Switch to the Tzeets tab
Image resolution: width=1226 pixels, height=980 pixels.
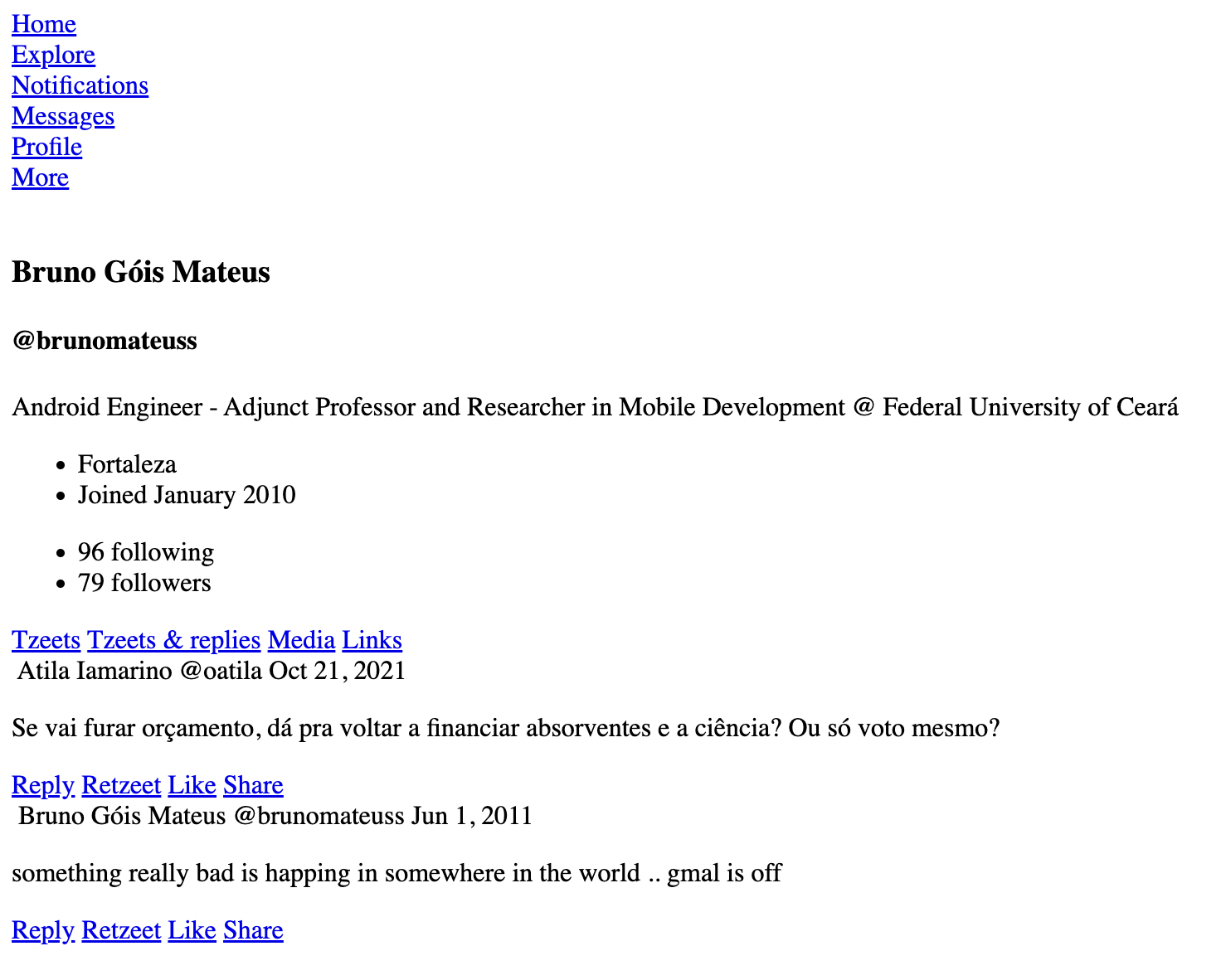click(x=46, y=640)
